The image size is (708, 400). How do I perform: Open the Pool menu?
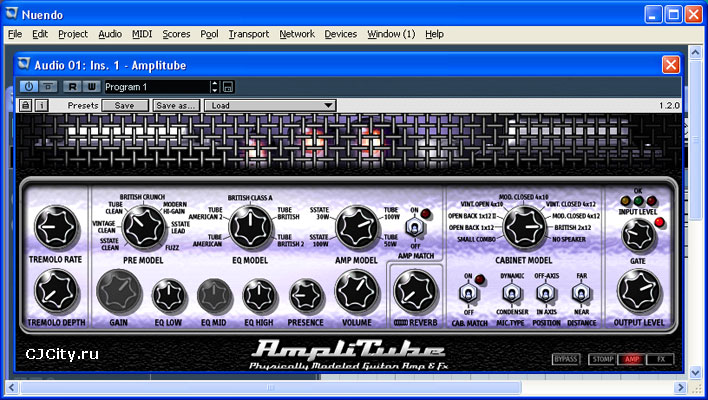click(x=209, y=34)
